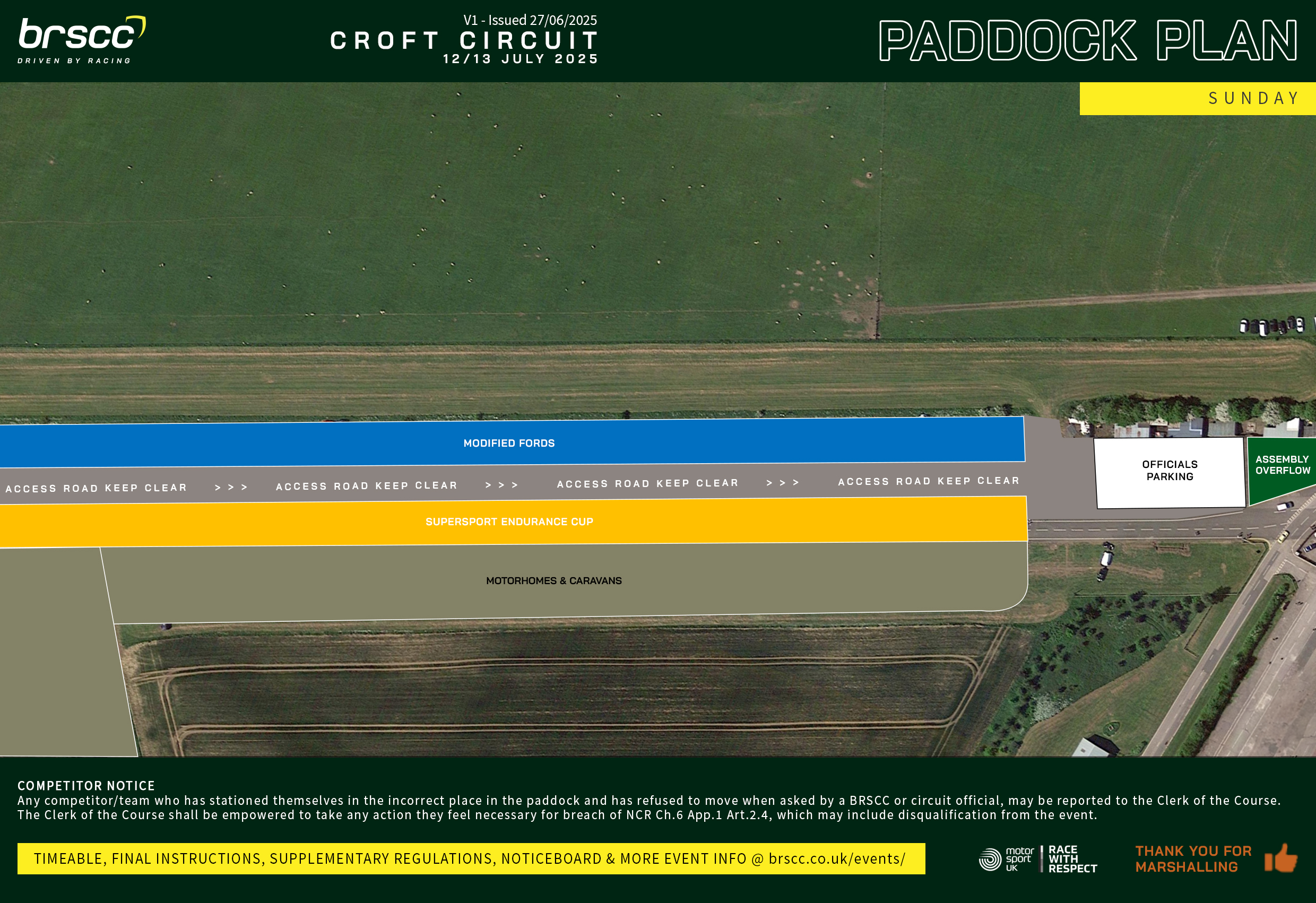1316x903 pixels.
Task: Click Thank You For Marshalling text
Action: point(1193,859)
